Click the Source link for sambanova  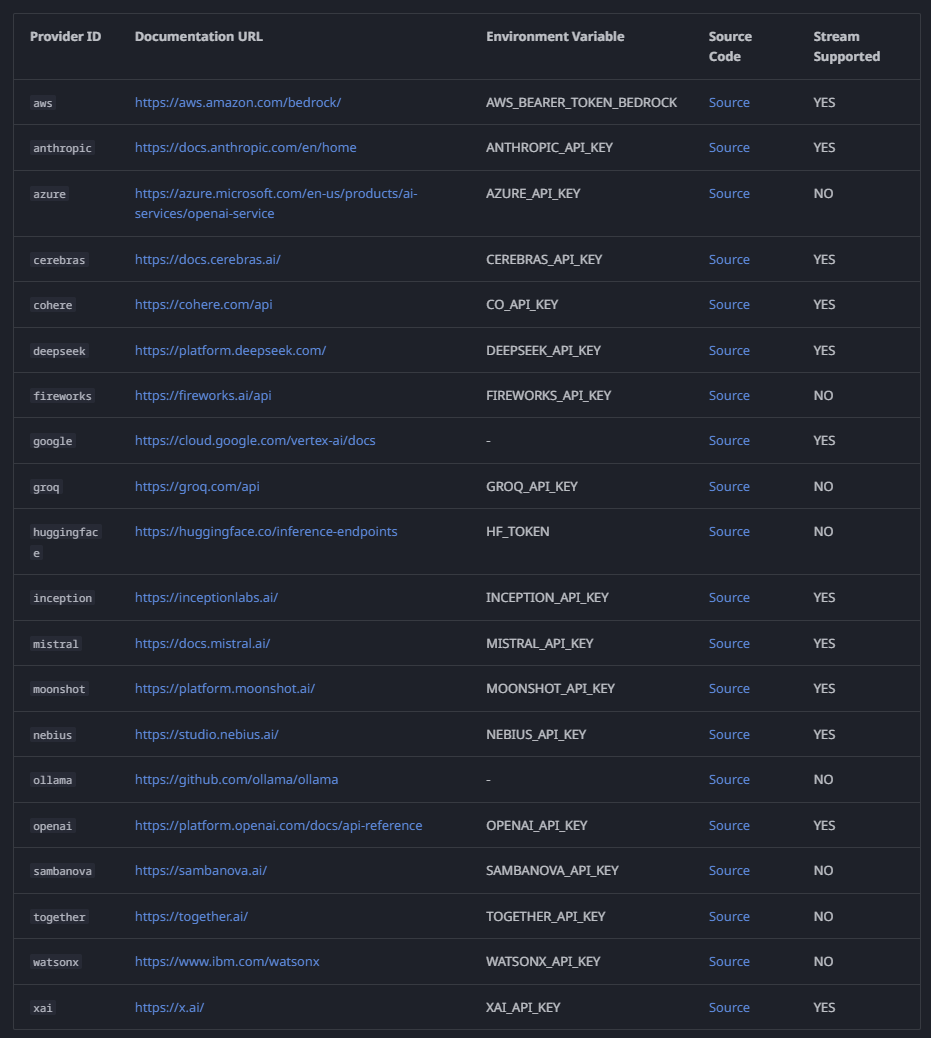pos(729,871)
